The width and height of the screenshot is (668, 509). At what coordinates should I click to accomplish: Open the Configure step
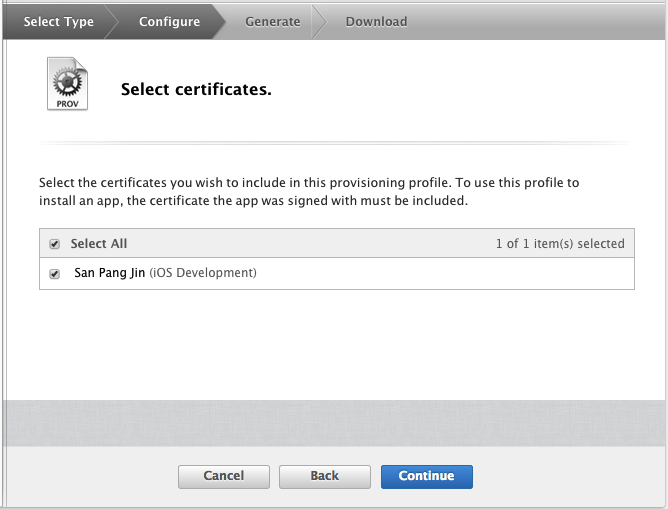coord(169,21)
